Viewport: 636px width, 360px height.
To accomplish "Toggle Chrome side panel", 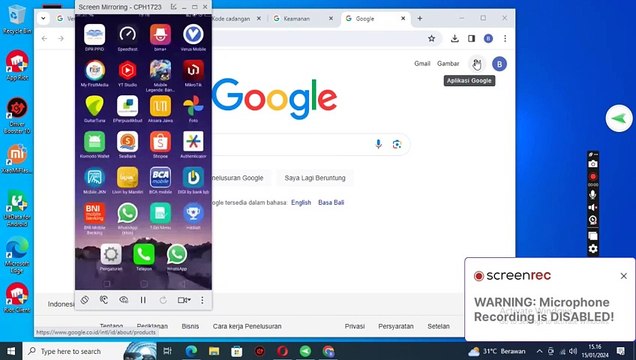I will click(471, 39).
